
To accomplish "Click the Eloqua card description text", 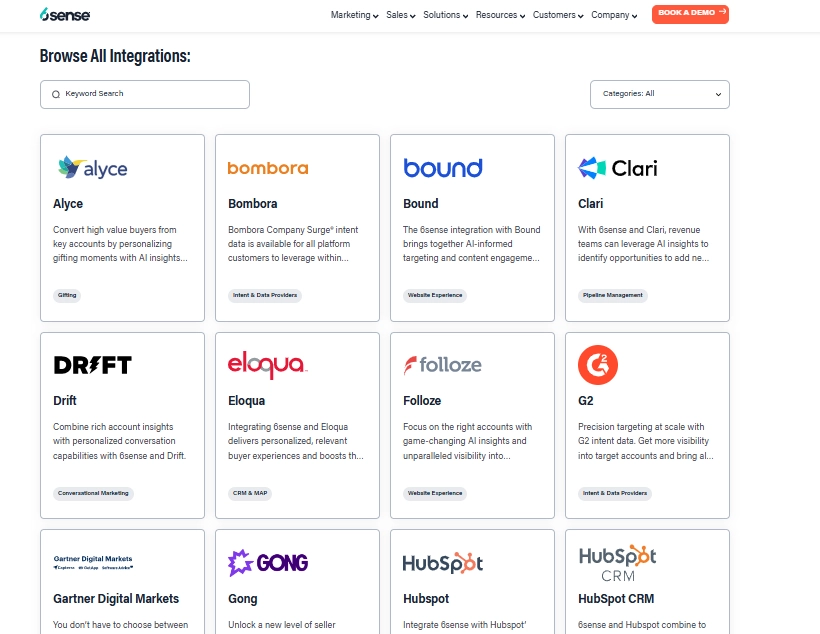I will tap(296, 441).
